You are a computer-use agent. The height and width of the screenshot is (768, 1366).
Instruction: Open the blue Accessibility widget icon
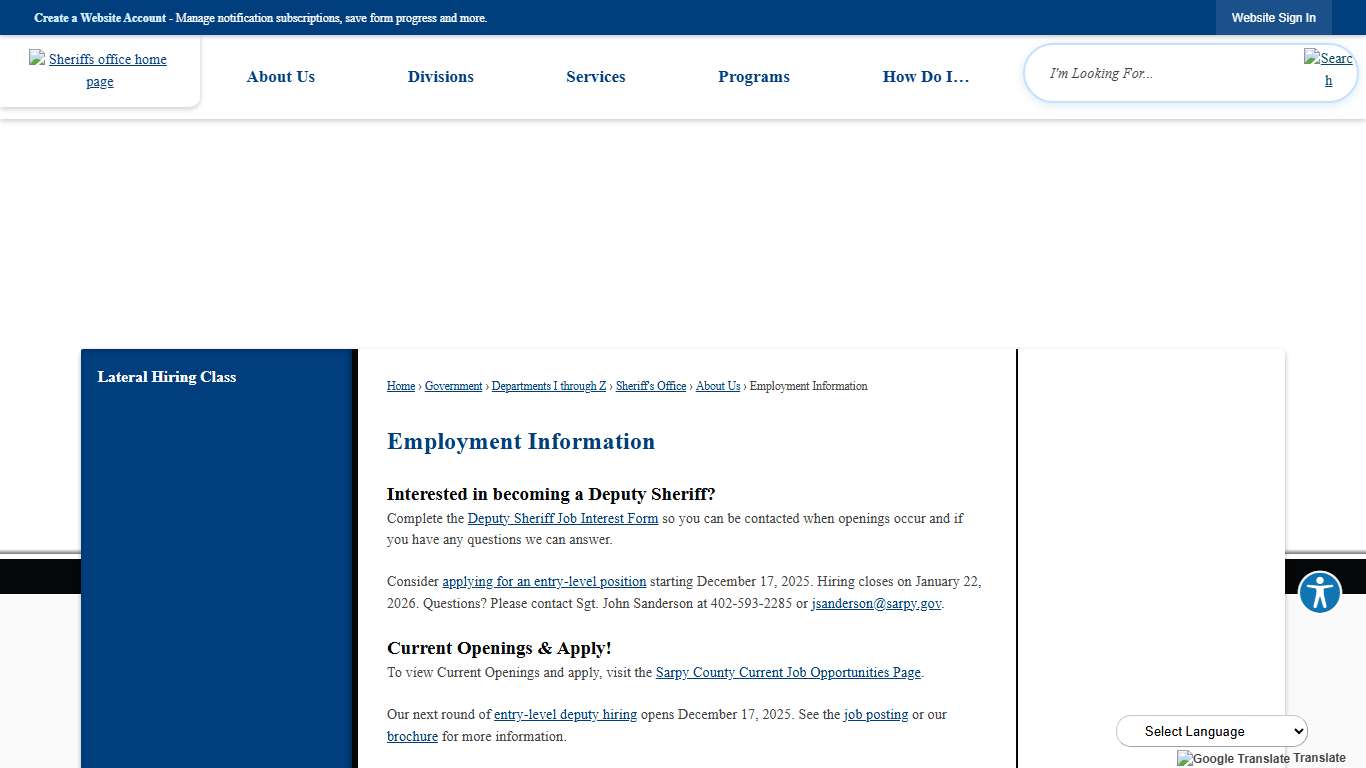1319,592
